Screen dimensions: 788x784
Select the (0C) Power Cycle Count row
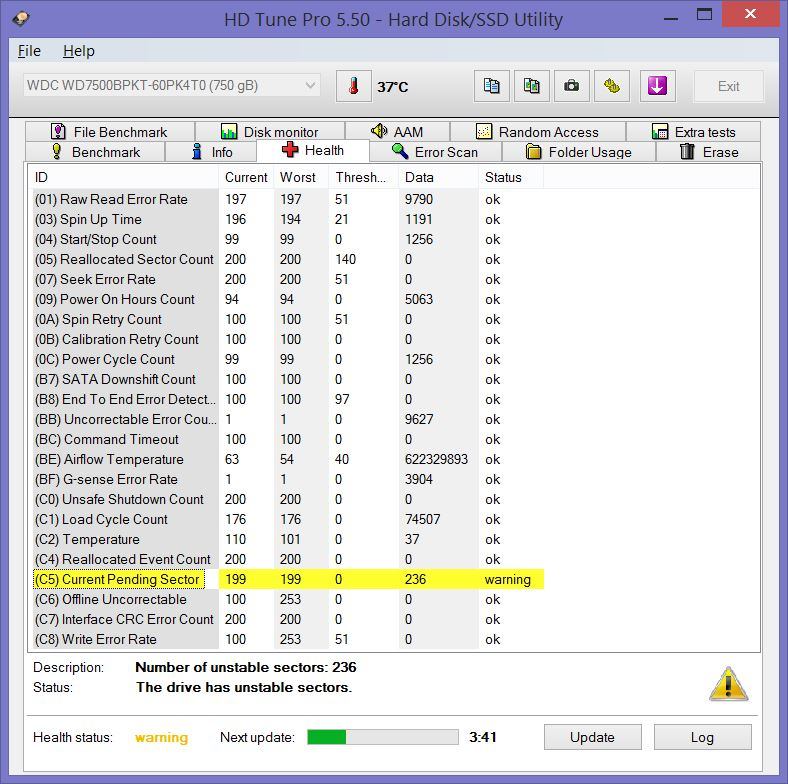click(x=288, y=359)
